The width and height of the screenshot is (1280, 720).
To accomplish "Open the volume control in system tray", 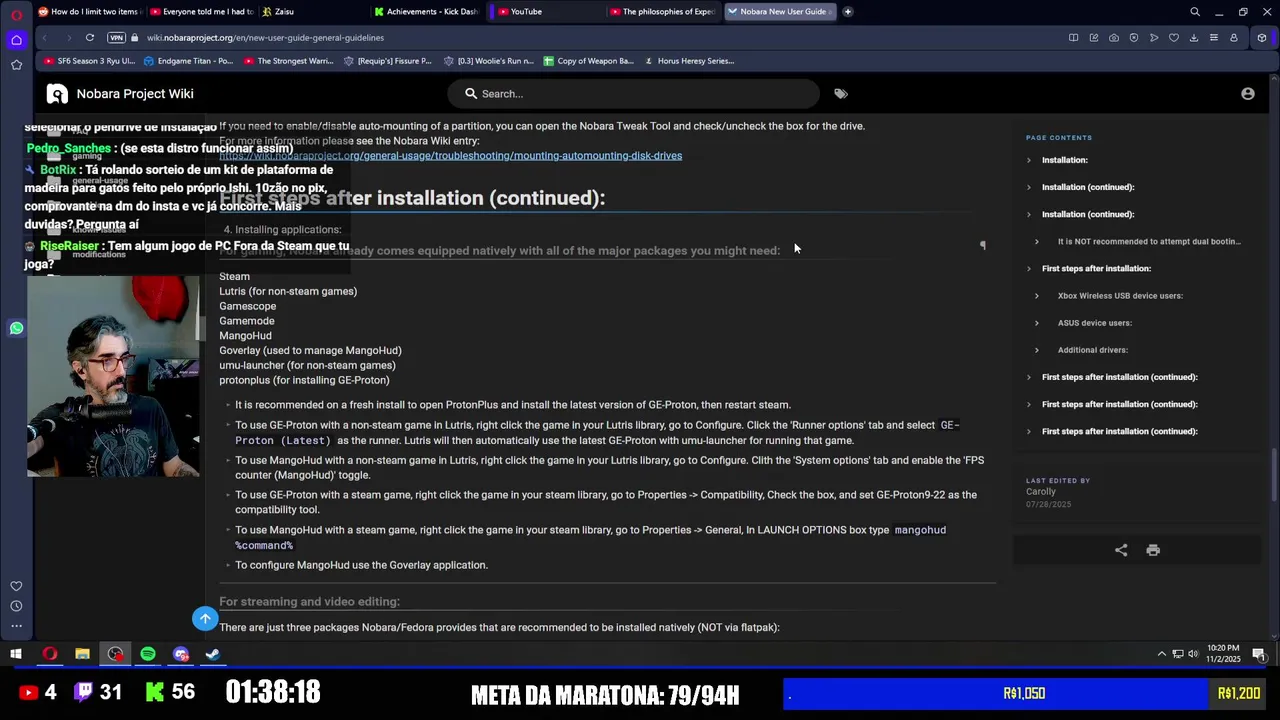I will tap(1193, 654).
